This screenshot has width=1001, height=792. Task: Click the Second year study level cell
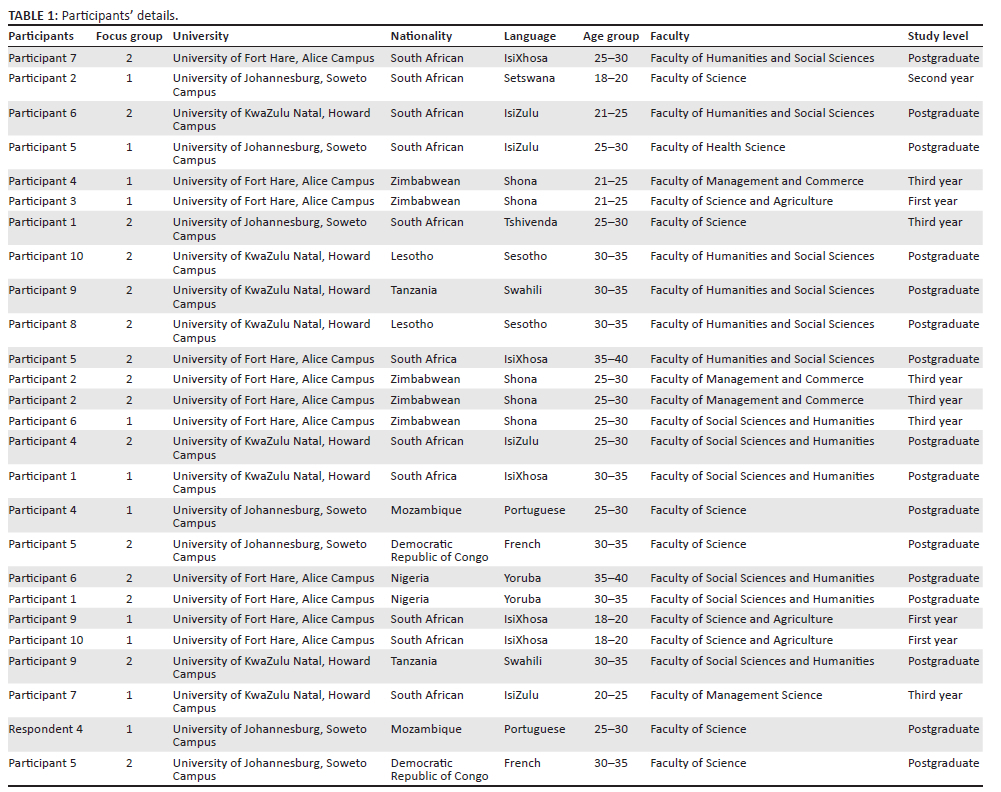(940, 78)
